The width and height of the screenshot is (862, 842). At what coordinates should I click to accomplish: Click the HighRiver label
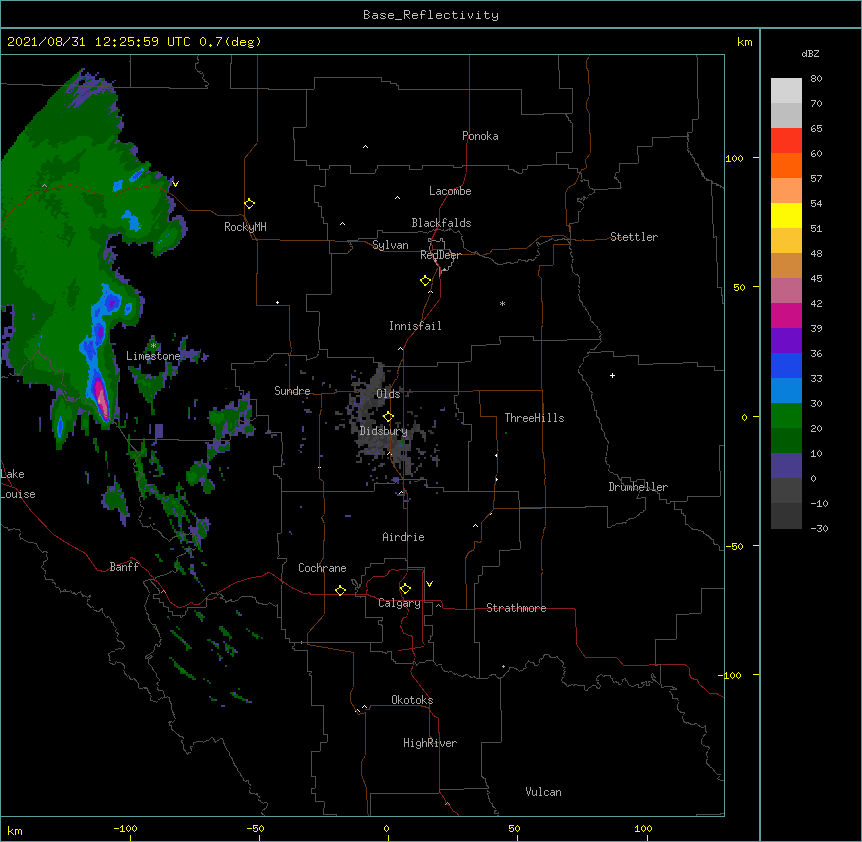click(x=430, y=743)
